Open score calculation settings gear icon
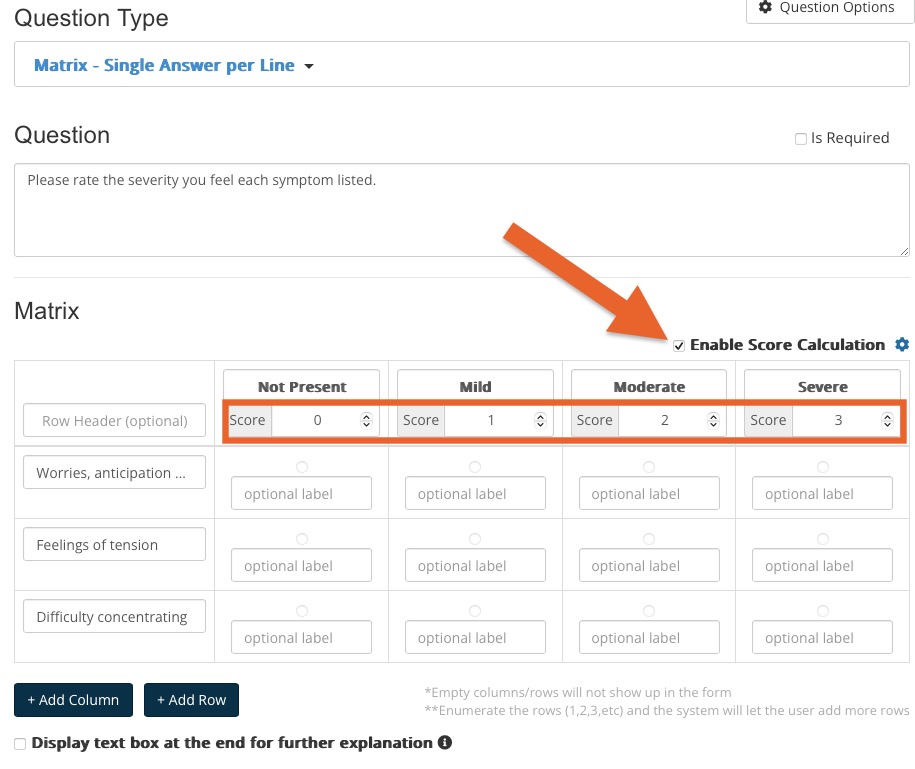The height and width of the screenshot is (769, 915). point(902,344)
